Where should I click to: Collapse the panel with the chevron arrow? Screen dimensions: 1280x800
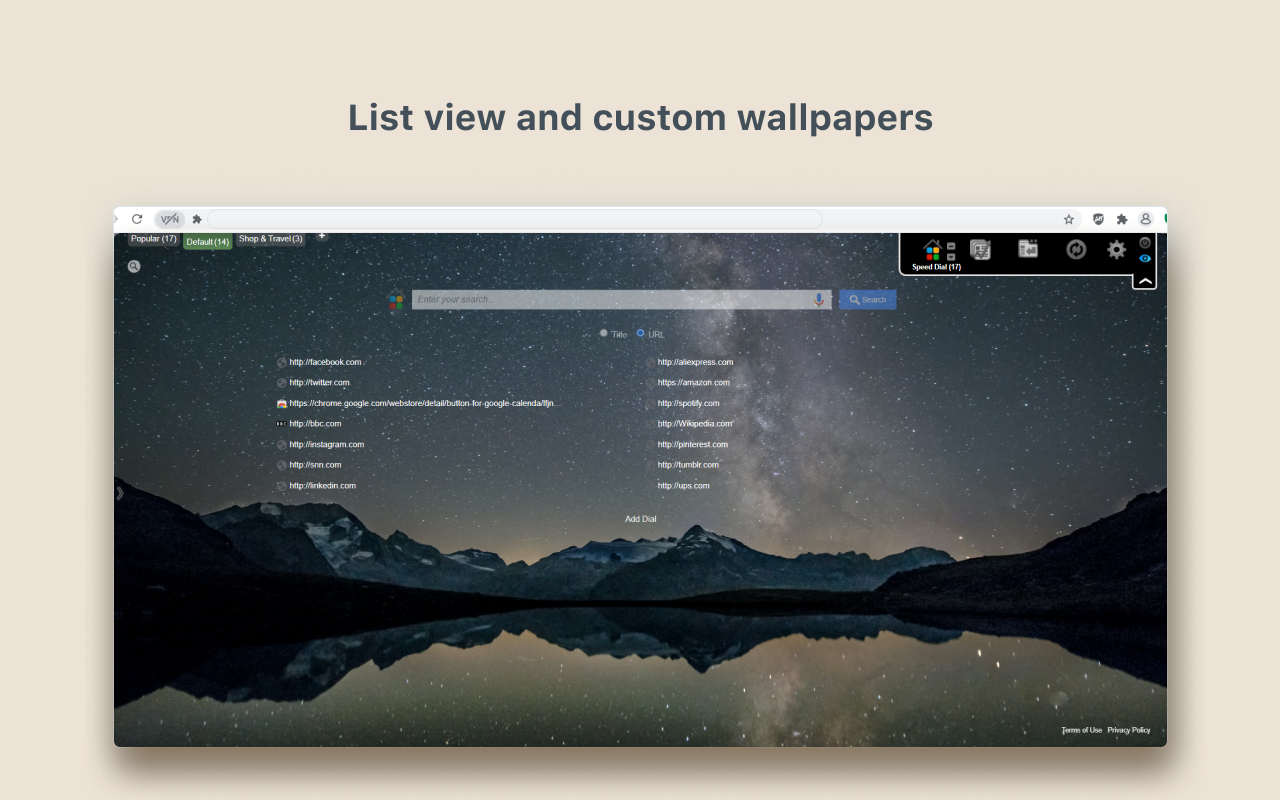[1143, 280]
